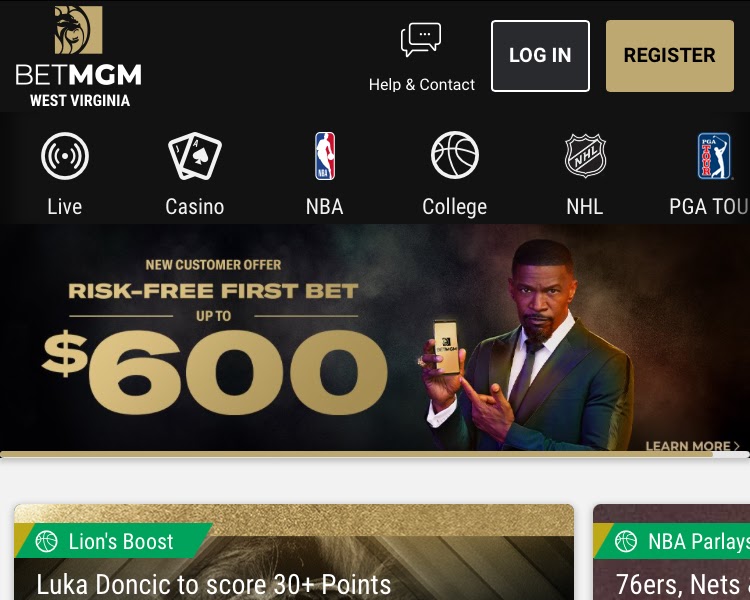Click the NBA Parlays basketball badge icon
The width and height of the screenshot is (750, 600).
pos(626,542)
